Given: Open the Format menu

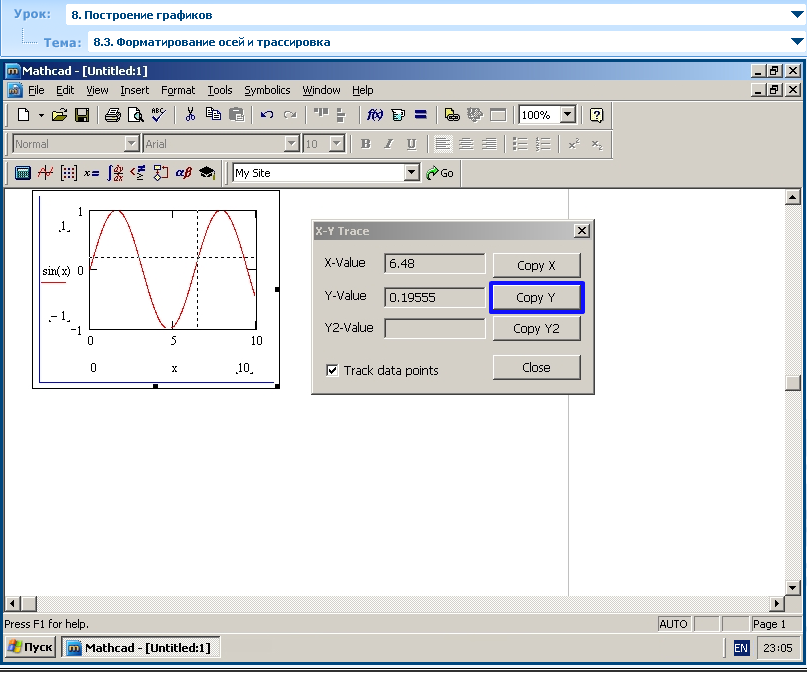Looking at the screenshot, I should tap(178, 90).
